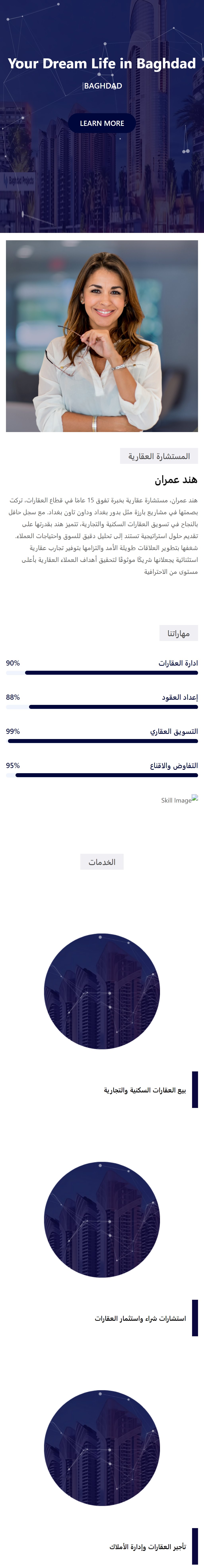
Task: Click the "مهاراتنا" section label
Action: tap(178, 634)
